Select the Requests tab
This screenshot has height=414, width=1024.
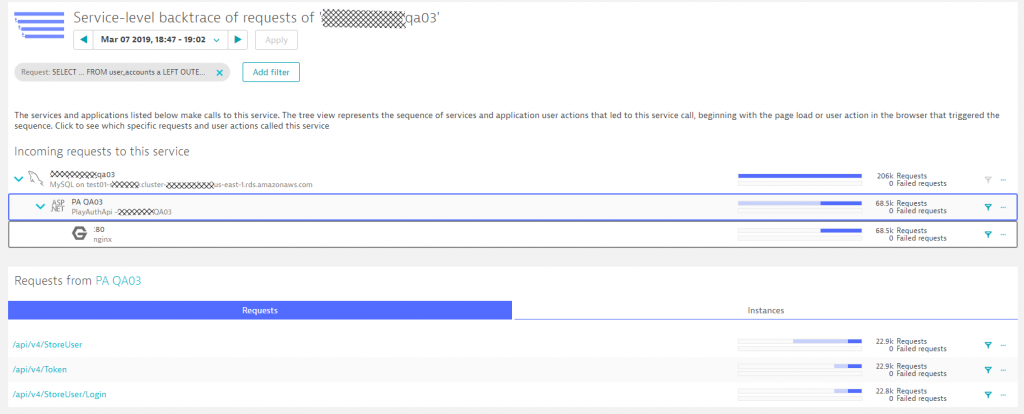(260, 310)
